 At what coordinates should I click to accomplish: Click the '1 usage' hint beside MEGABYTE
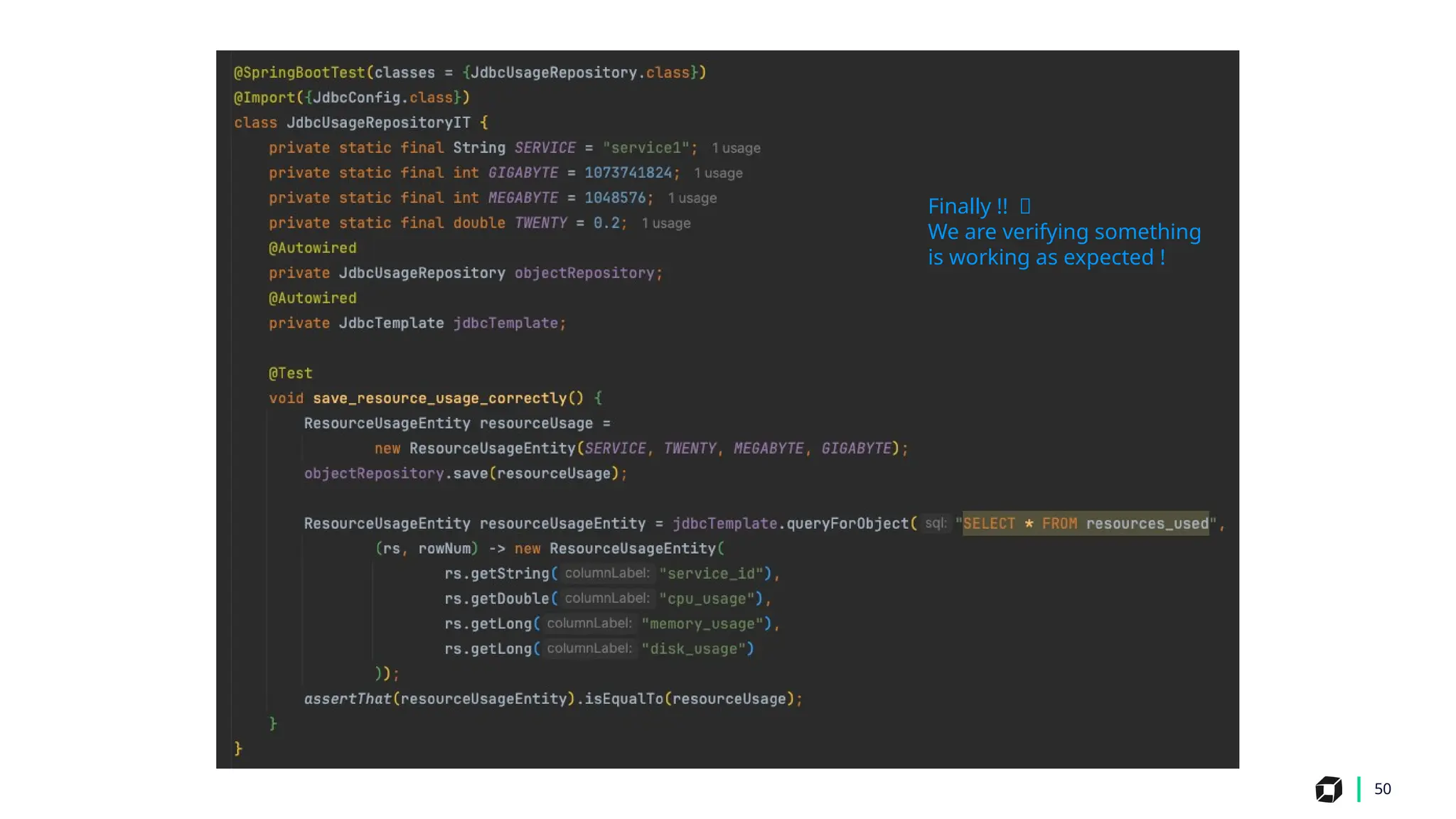(692, 198)
